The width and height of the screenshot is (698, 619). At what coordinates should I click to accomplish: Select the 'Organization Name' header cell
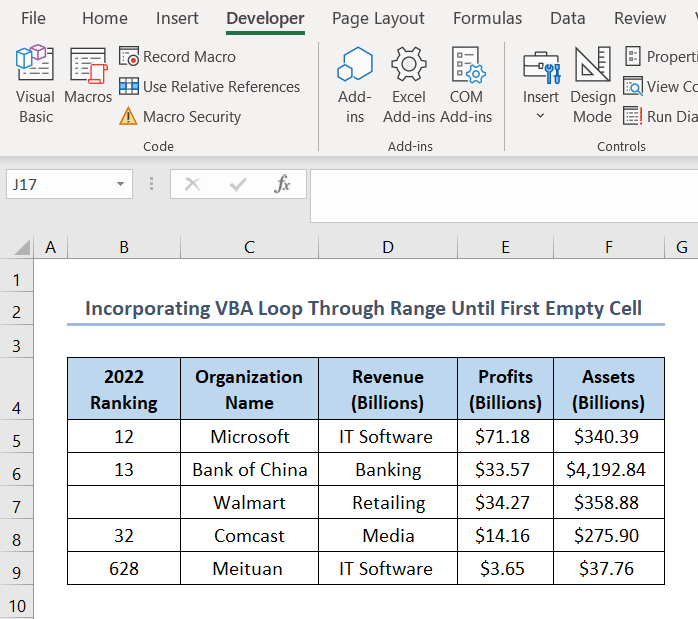tap(249, 389)
